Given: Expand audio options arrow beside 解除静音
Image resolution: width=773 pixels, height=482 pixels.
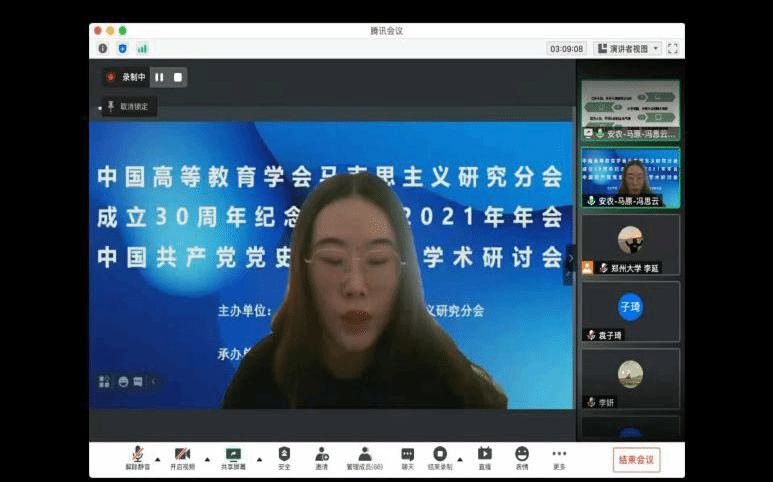Looking at the screenshot, I should coord(158,459).
